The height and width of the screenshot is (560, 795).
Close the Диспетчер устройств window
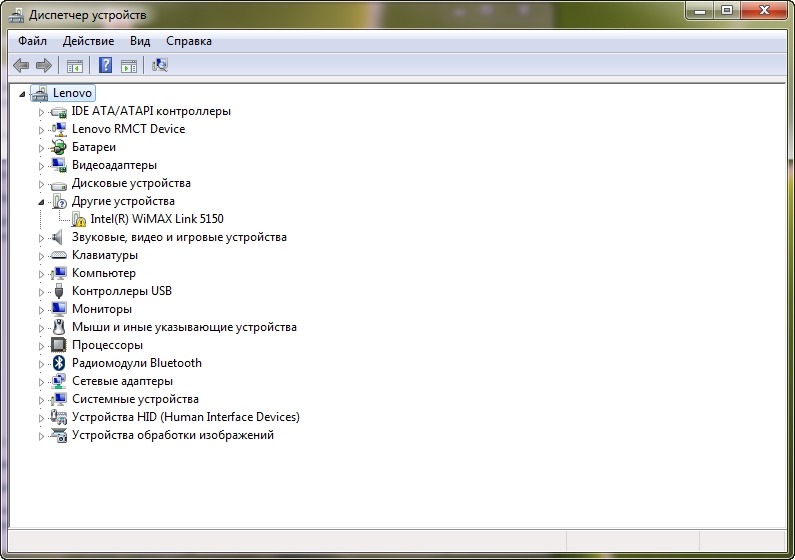pyautogui.click(x=765, y=10)
